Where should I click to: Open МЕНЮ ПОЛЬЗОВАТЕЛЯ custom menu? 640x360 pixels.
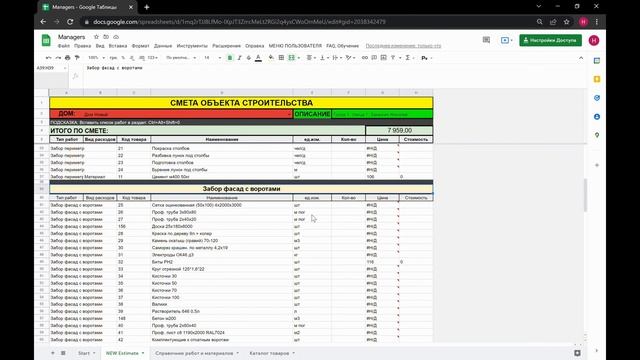295,46
